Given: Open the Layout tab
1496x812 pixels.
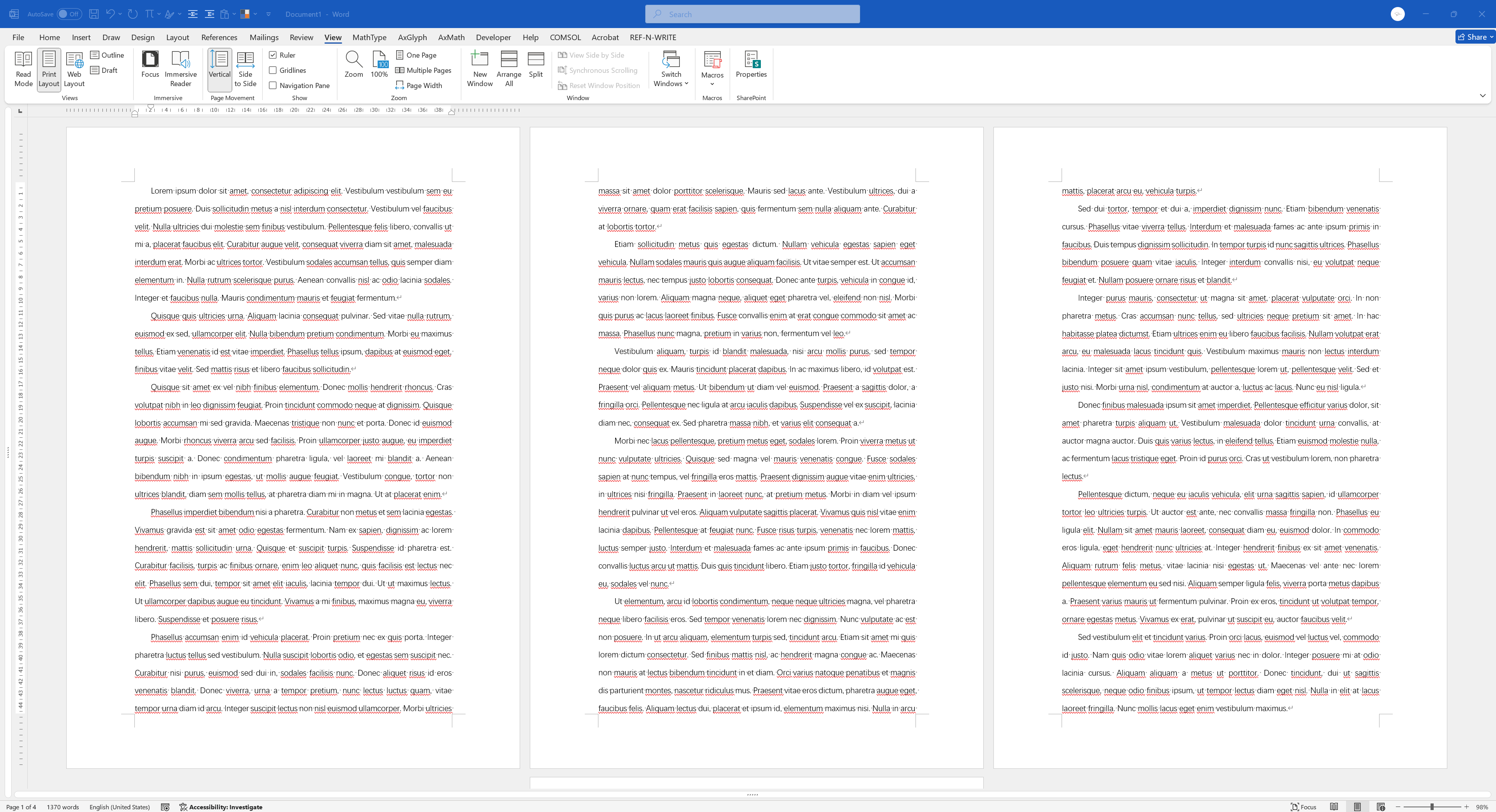Looking at the screenshot, I should pyautogui.click(x=177, y=37).
